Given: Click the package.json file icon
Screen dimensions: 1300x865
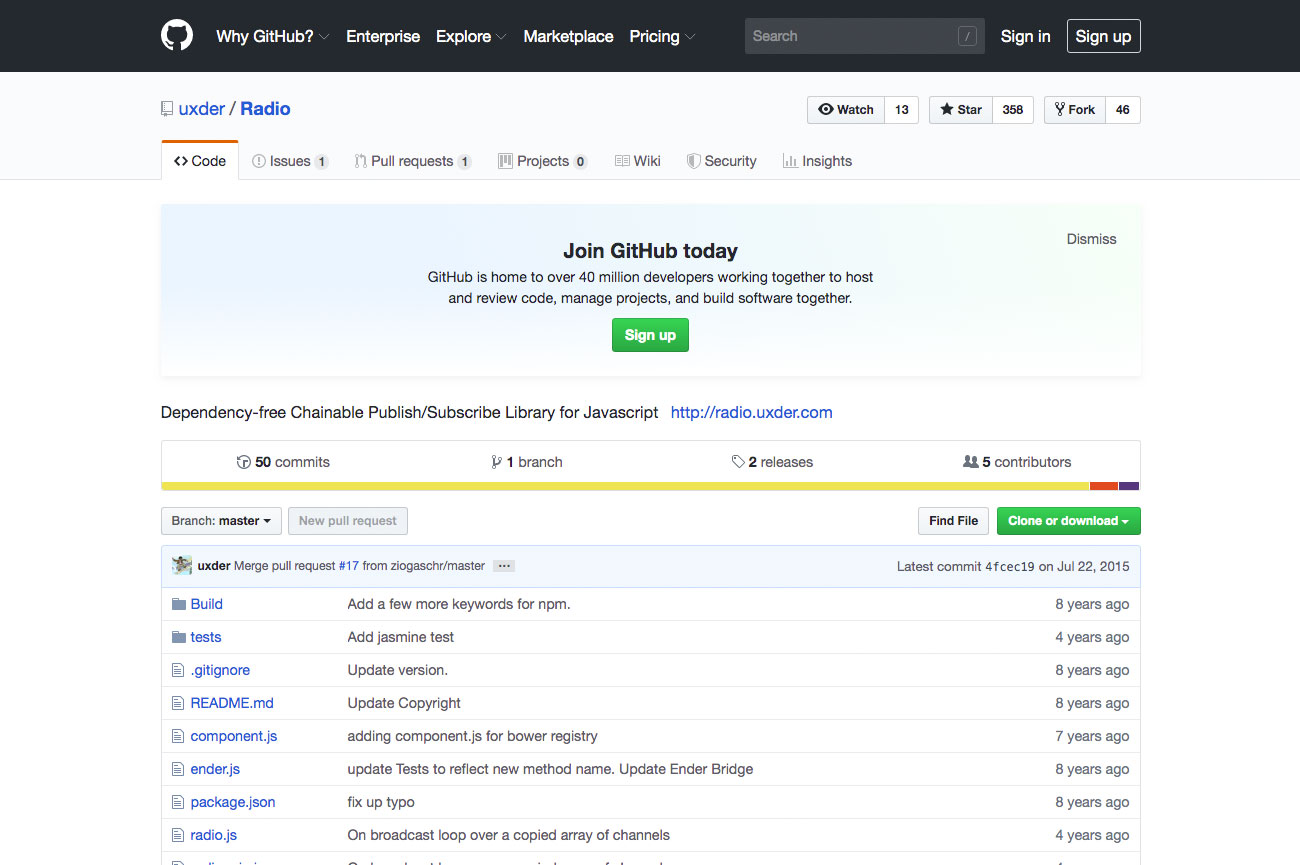Looking at the screenshot, I should click(179, 802).
